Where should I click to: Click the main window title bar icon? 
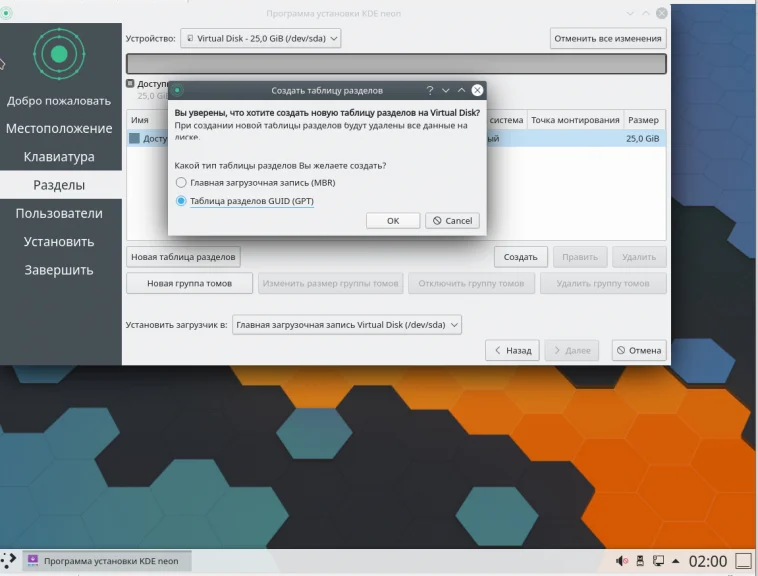click(6, 13)
